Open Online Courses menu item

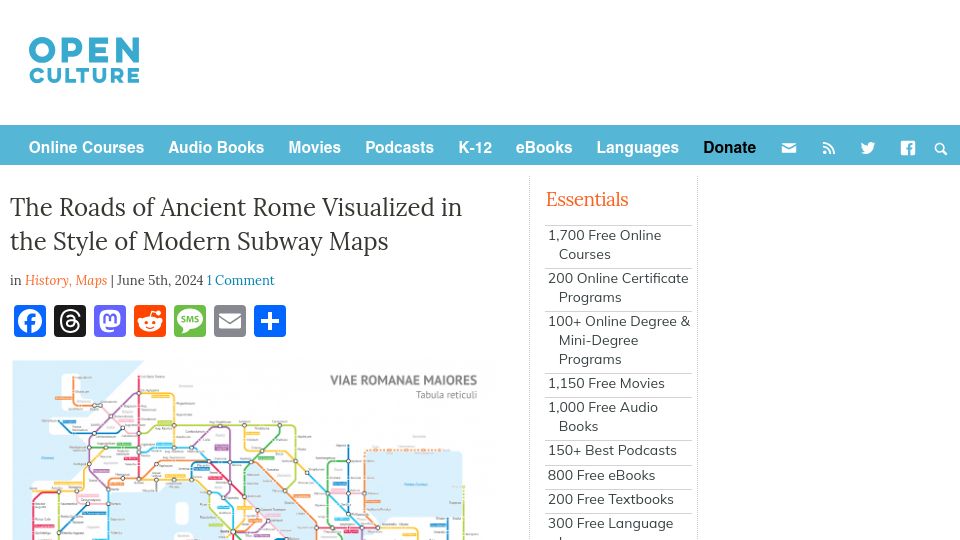[x=86, y=148]
